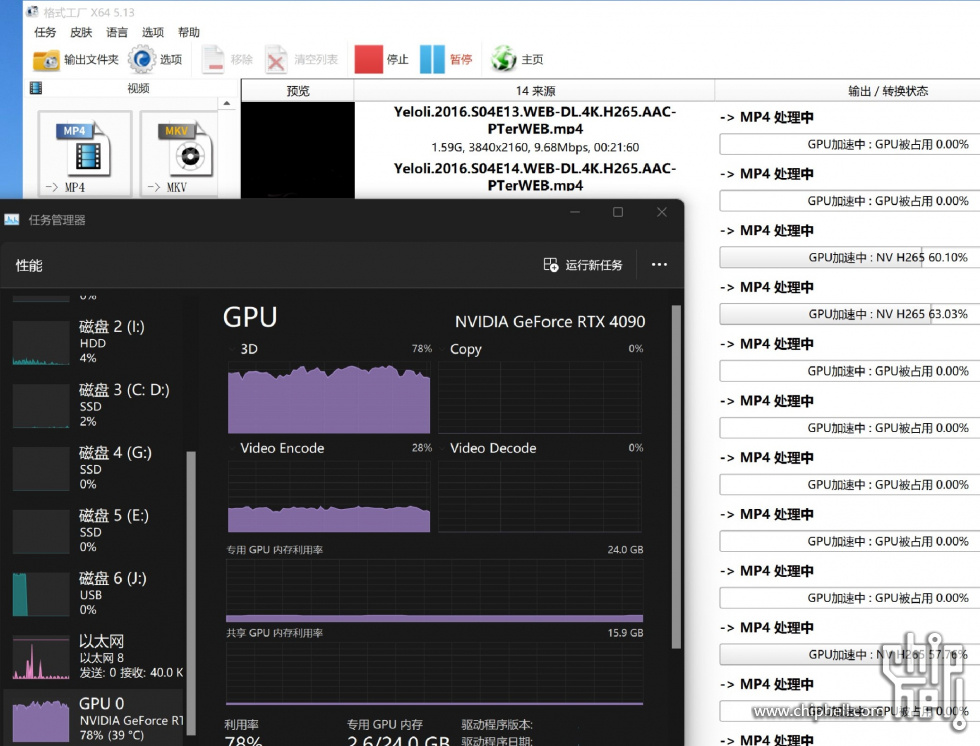Screen dimensions: 980x746
Task: Select the MKV conversion format icon
Action: click(x=179, y=154)
